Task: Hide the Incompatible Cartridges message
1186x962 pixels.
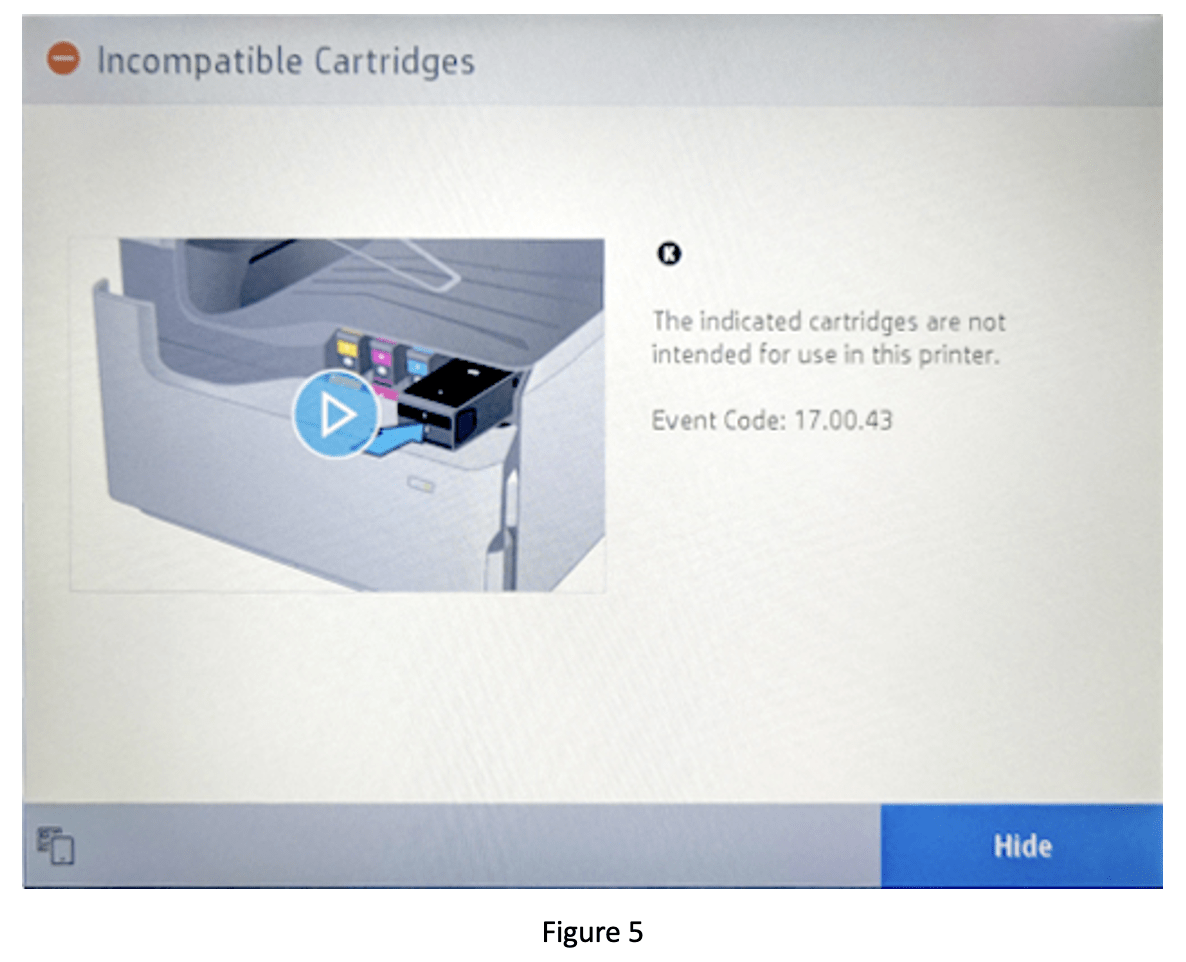Action: coord(1022,846)
